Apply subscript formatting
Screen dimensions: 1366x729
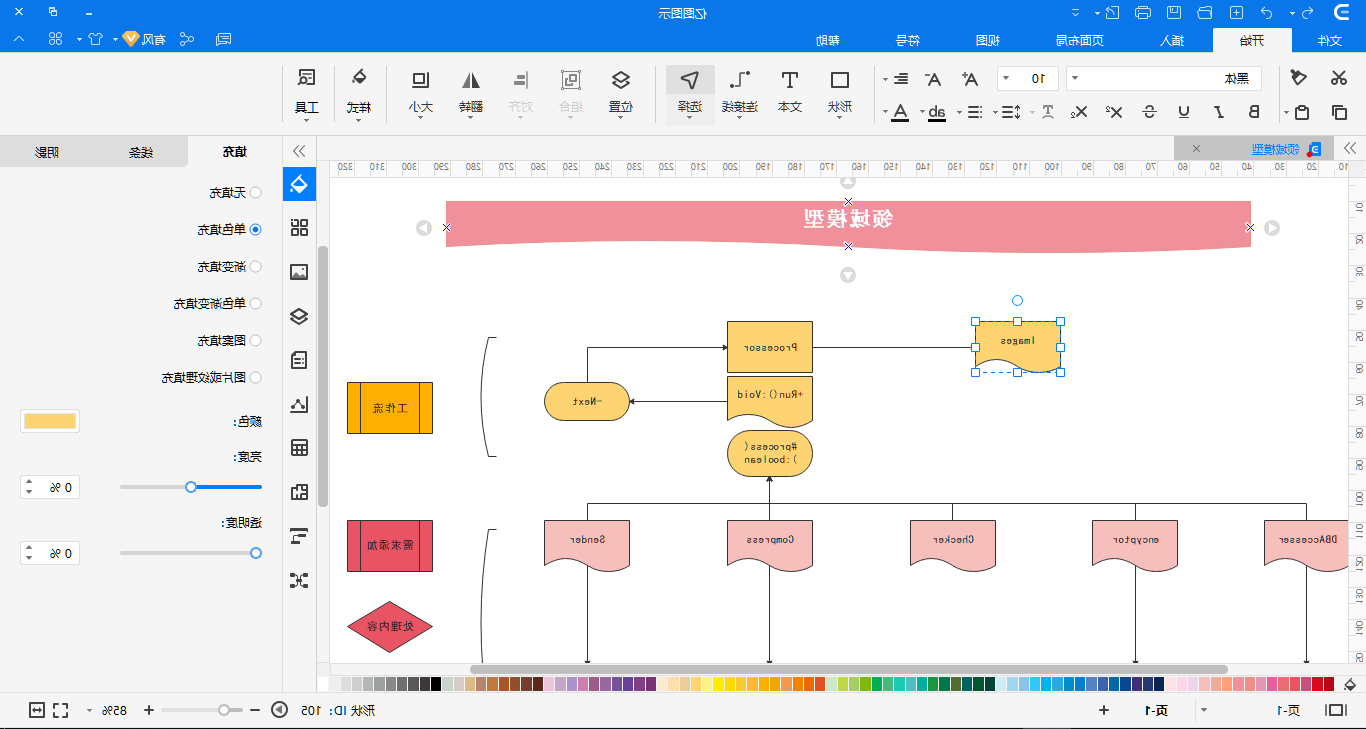coord(1078,112)
